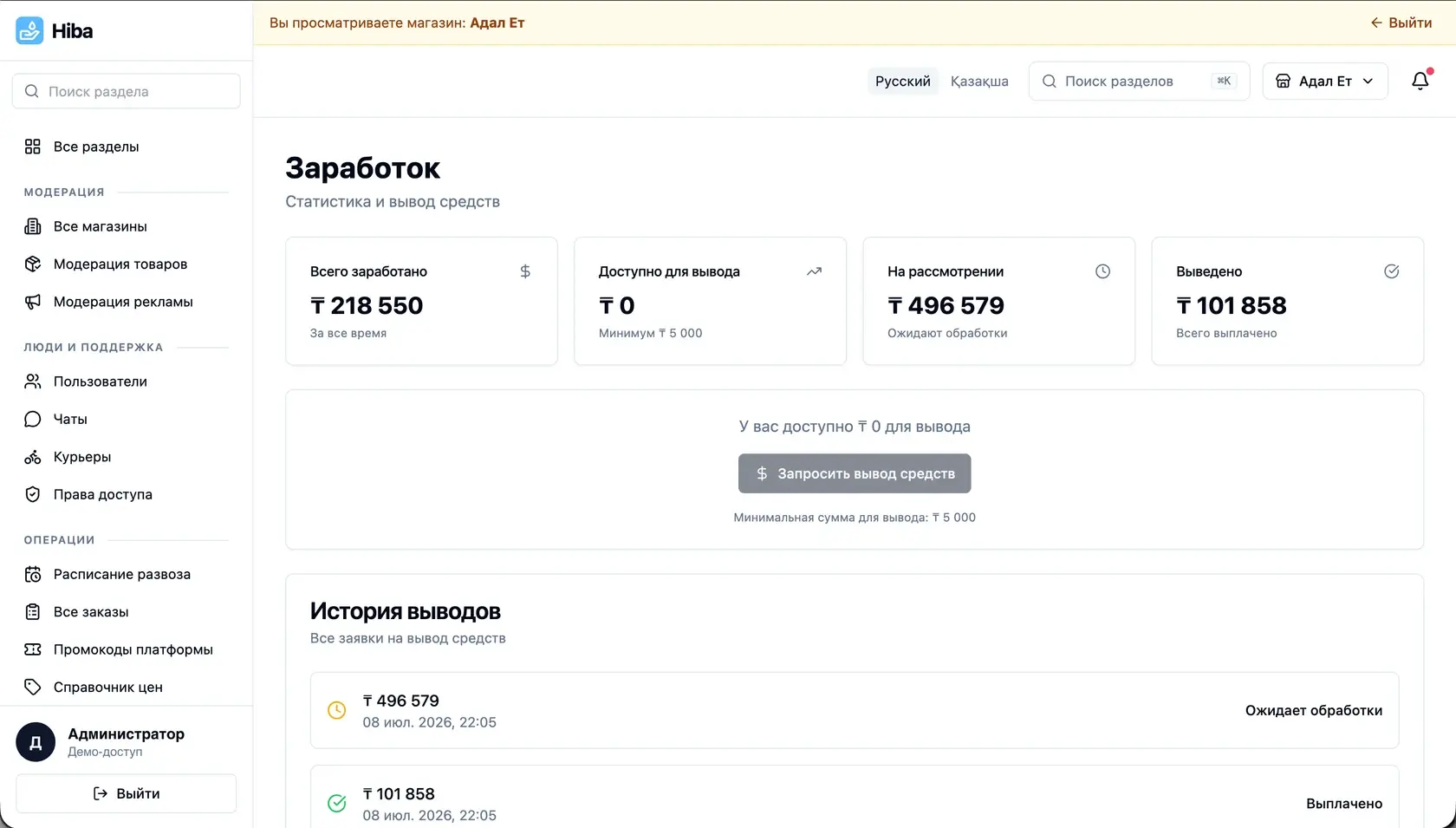This screenshot has height=828, width=1456.
Task: Click the Заработок page heading
Action: point(362,168)
